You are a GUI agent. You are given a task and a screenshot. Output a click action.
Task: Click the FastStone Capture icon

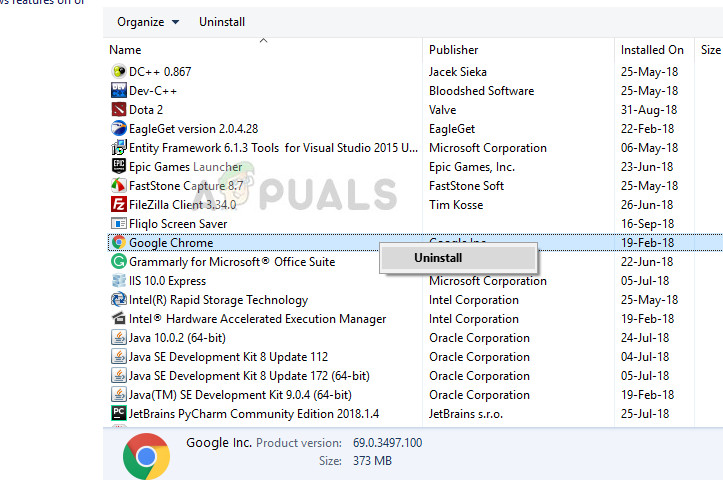[119, 185]
